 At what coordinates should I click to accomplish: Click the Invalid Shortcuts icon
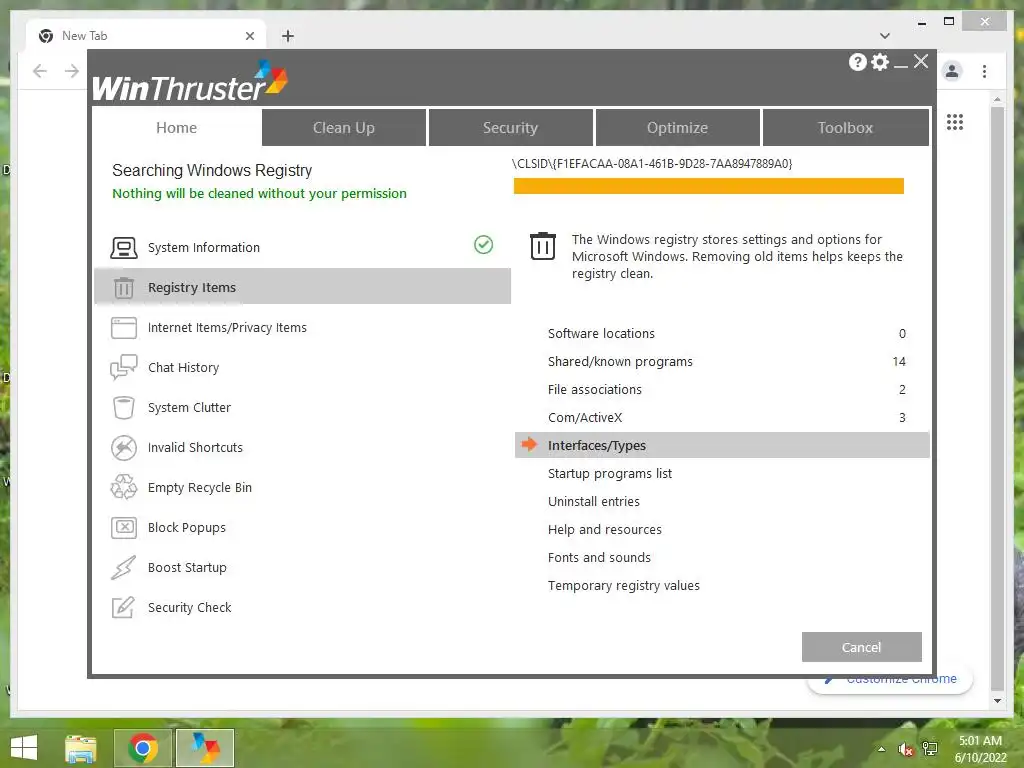123,447
